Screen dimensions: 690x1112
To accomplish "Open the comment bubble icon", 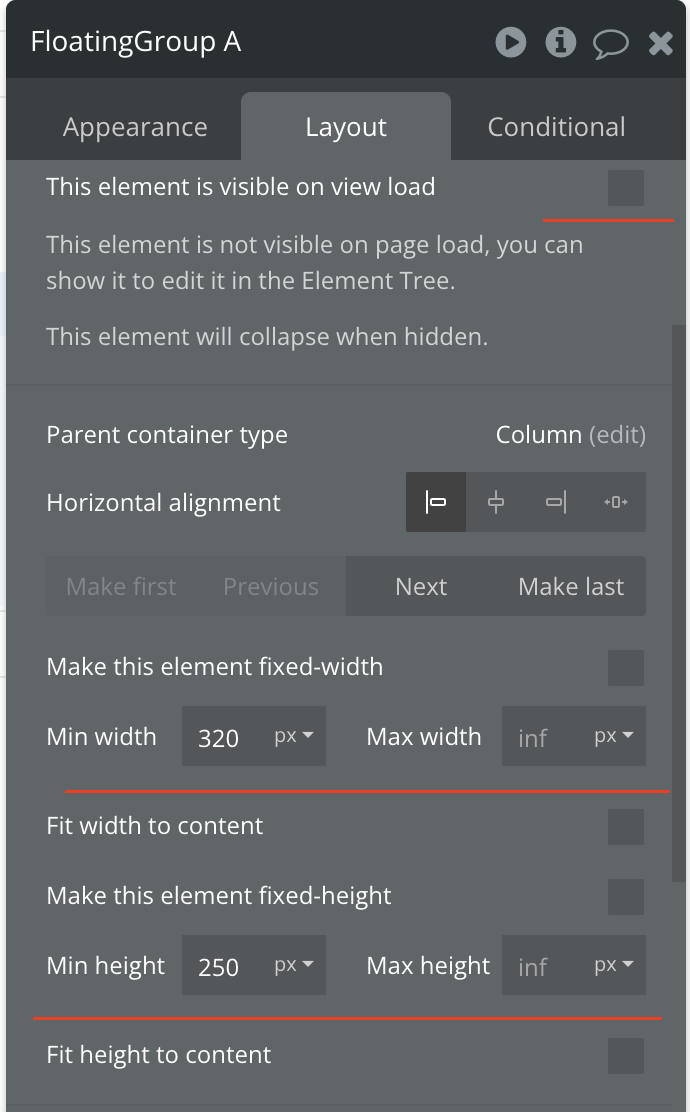I will 611,43.
